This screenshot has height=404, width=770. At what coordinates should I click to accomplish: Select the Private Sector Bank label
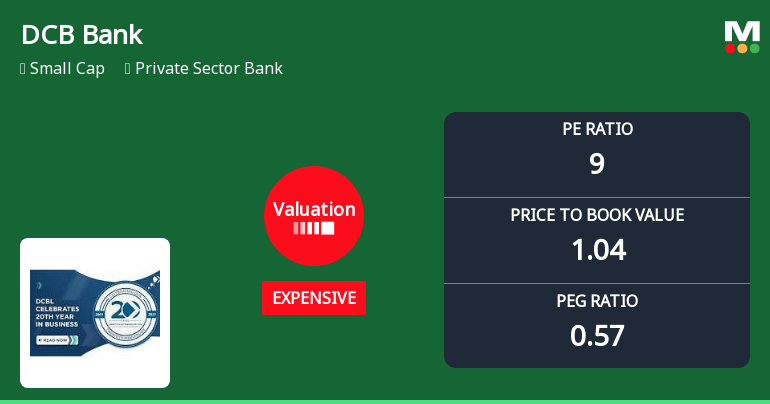(209, 69)
